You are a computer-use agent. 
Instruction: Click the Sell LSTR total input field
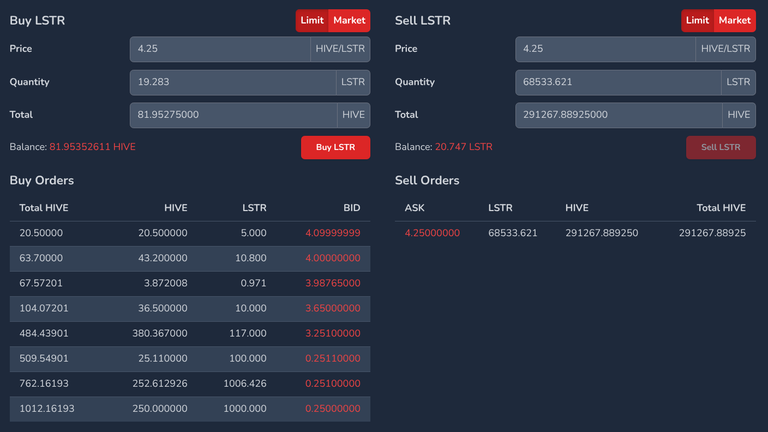(x=619, y=115)
